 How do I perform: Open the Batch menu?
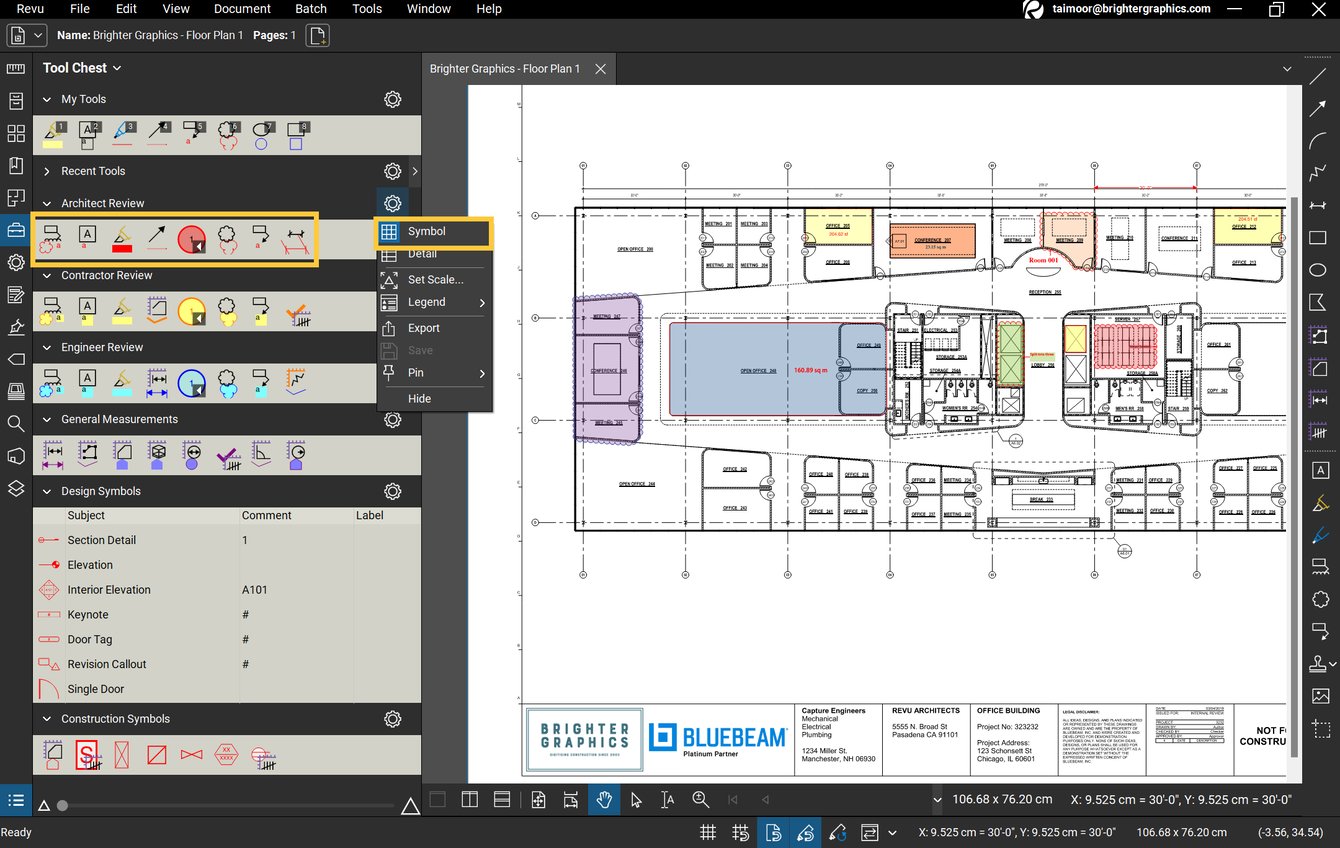[310, 9]
